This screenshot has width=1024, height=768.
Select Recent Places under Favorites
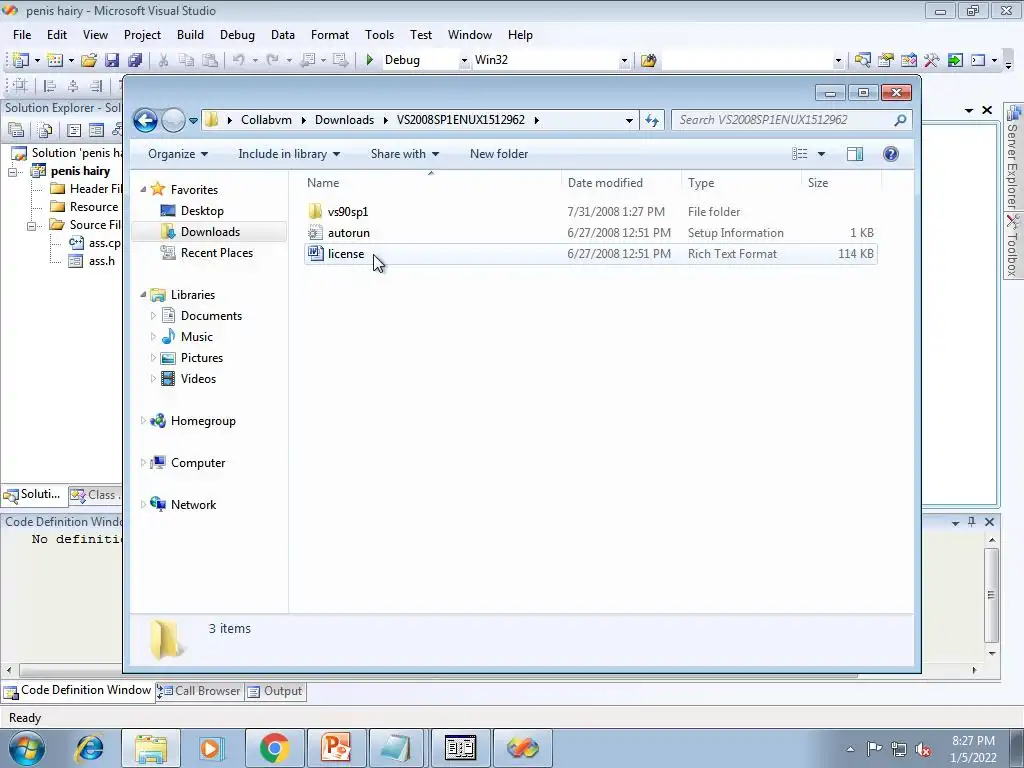tap(216, 253)
